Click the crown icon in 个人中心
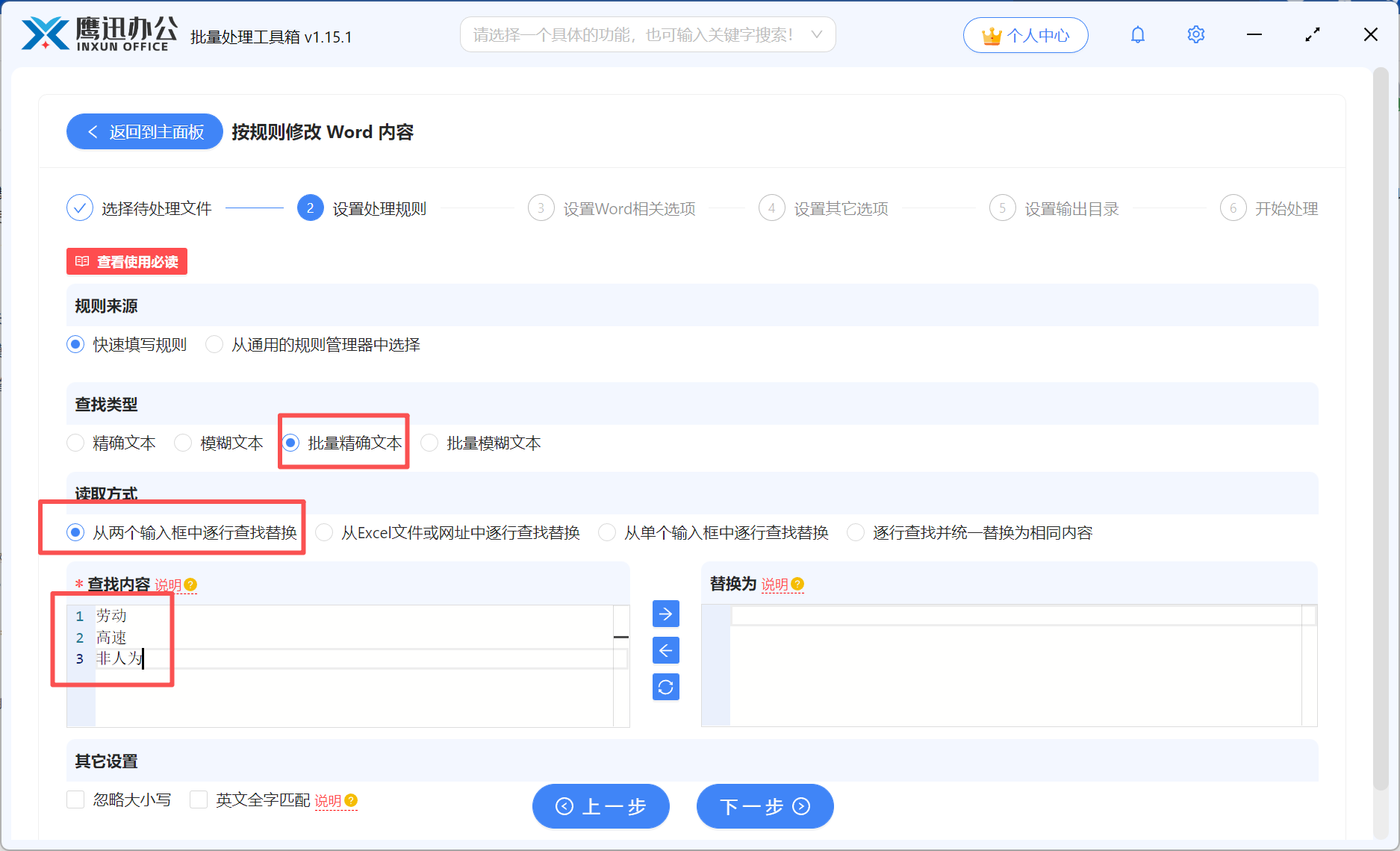 tap(992, 36)
